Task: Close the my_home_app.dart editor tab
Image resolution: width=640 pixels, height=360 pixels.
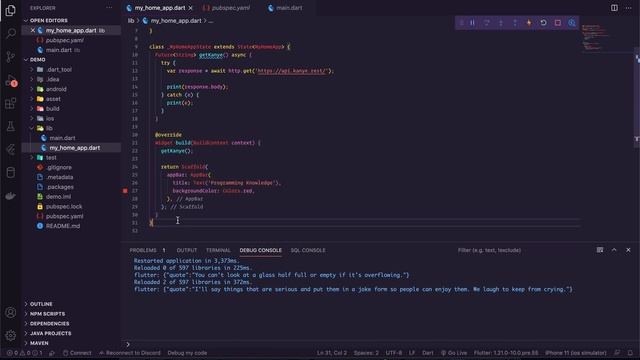Action: 191,8
